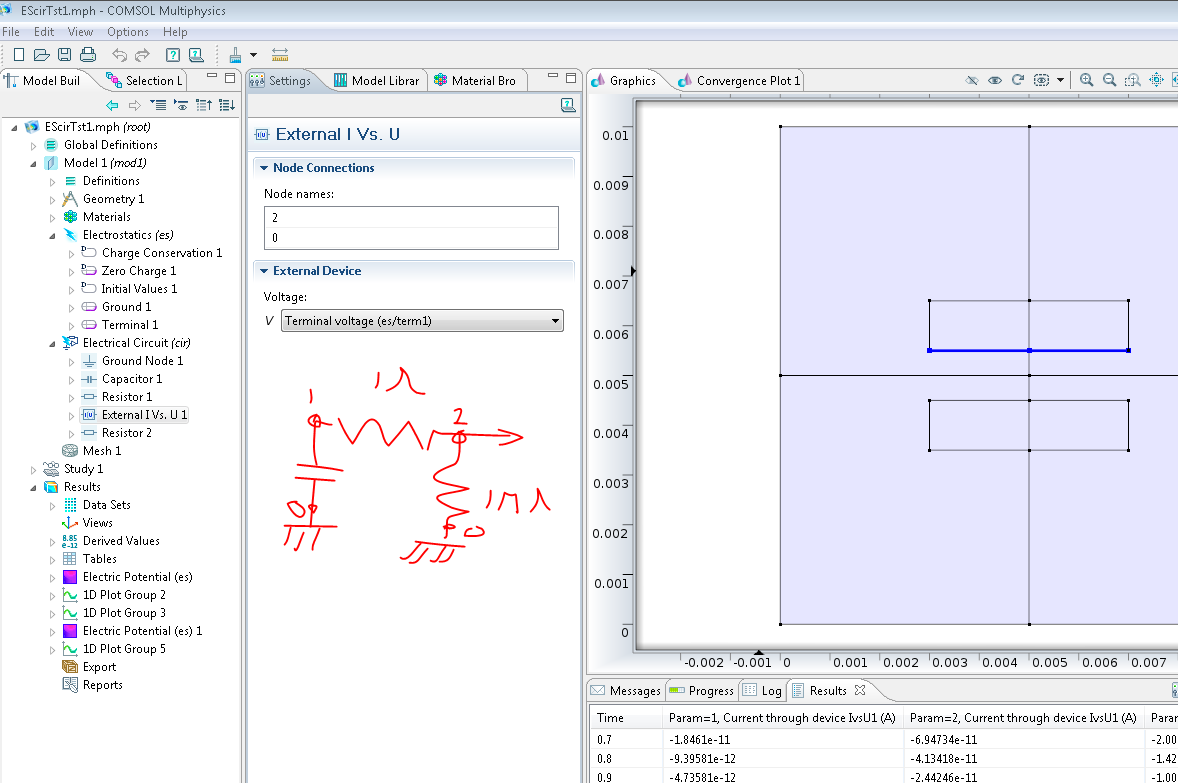1178x783 pixels.
Task: Open the Options menu
Action: point(127,32)
